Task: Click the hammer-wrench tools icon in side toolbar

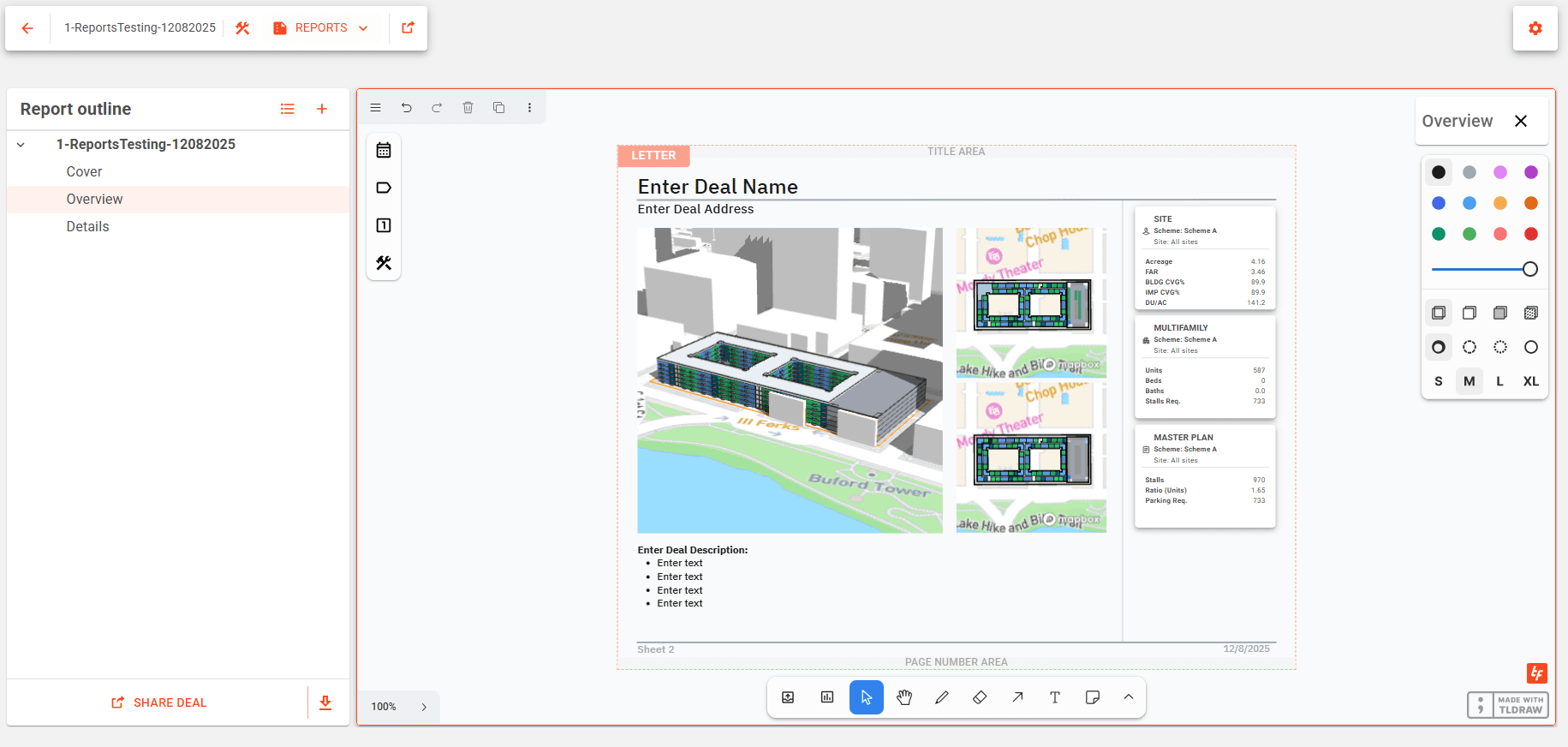Action: [x=384, y=264]
